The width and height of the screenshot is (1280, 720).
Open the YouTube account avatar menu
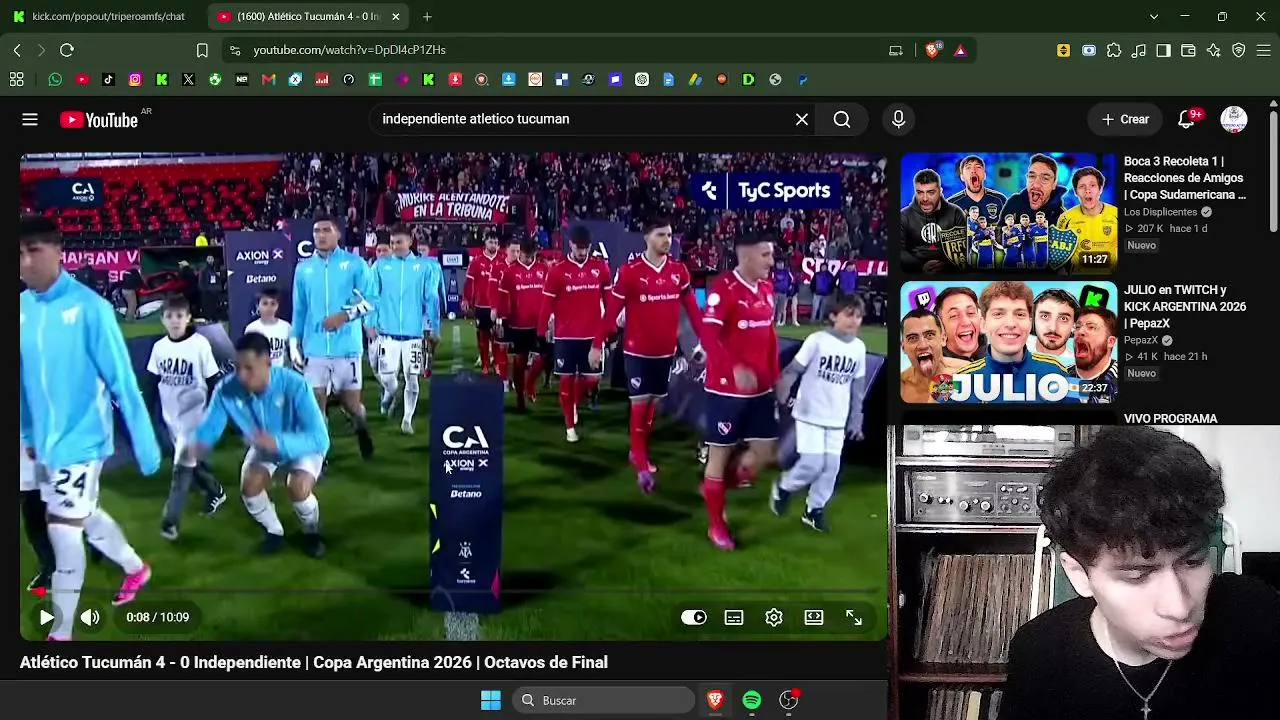(x=1234, y=119)
